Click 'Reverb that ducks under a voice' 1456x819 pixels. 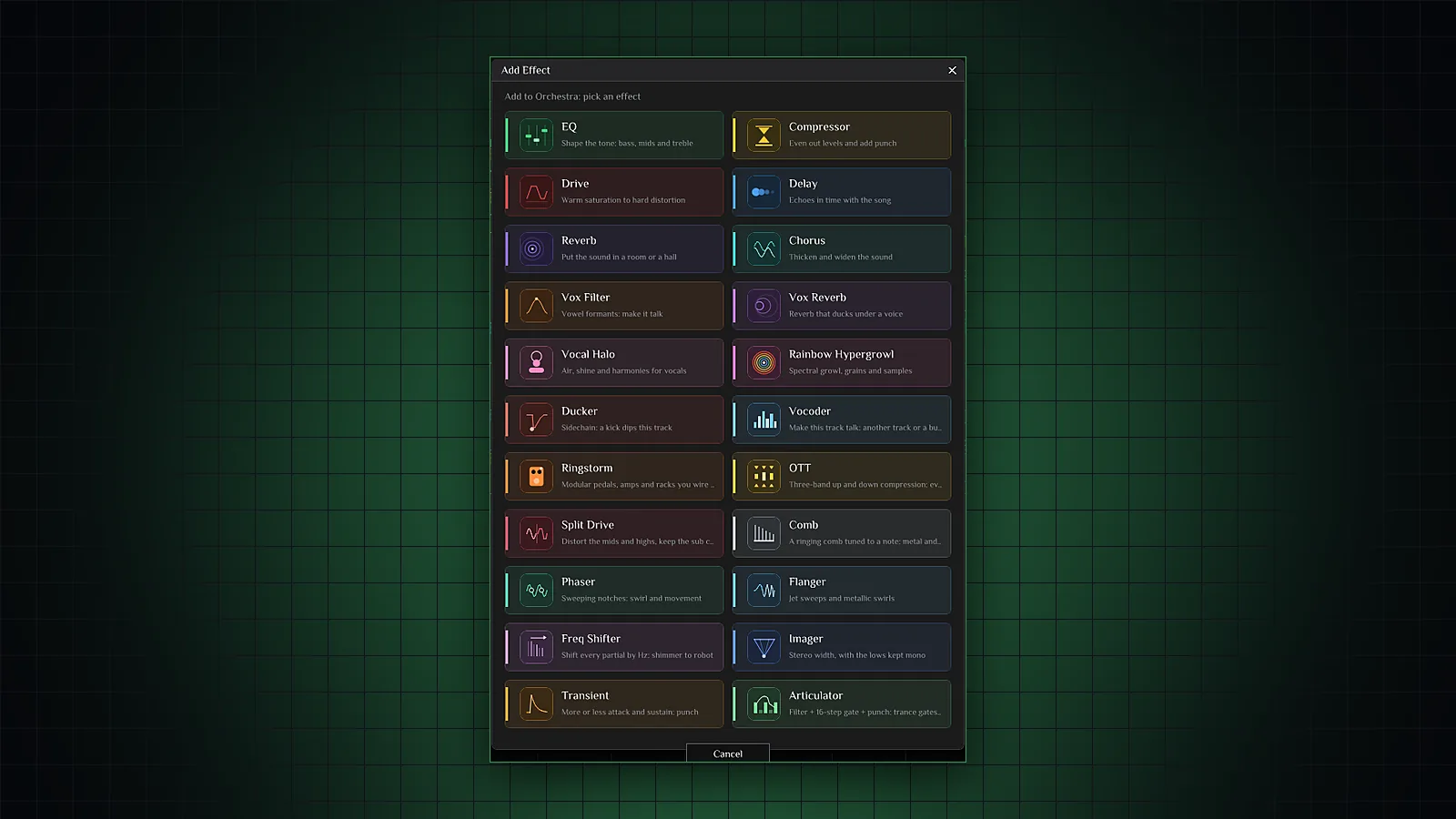[846, 314]
